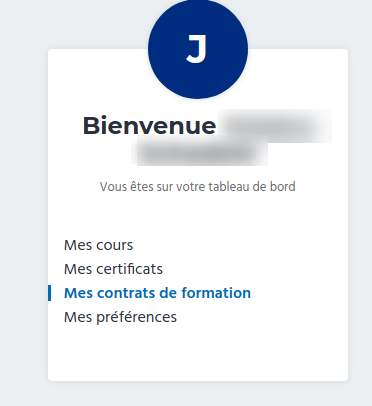Click the blurred second name line
372x406 pixels.
tap(200, 152)
